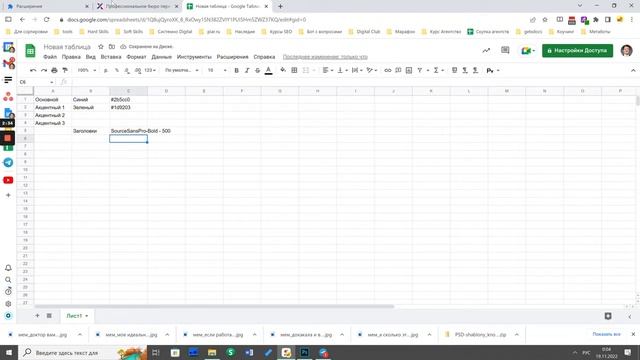This screenshot has height=360, width=640.
Task: Apply bold formatting with B icon
Action: click(236, 70)
